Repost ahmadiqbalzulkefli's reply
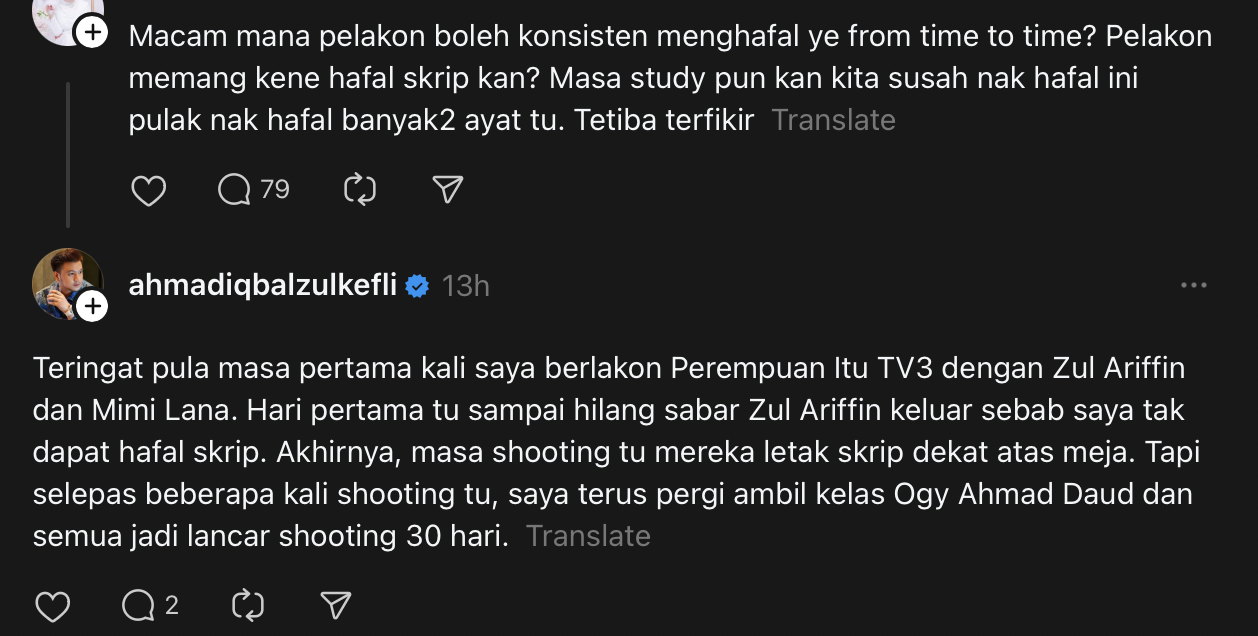The image size is (1258, 636). [247, 606]
